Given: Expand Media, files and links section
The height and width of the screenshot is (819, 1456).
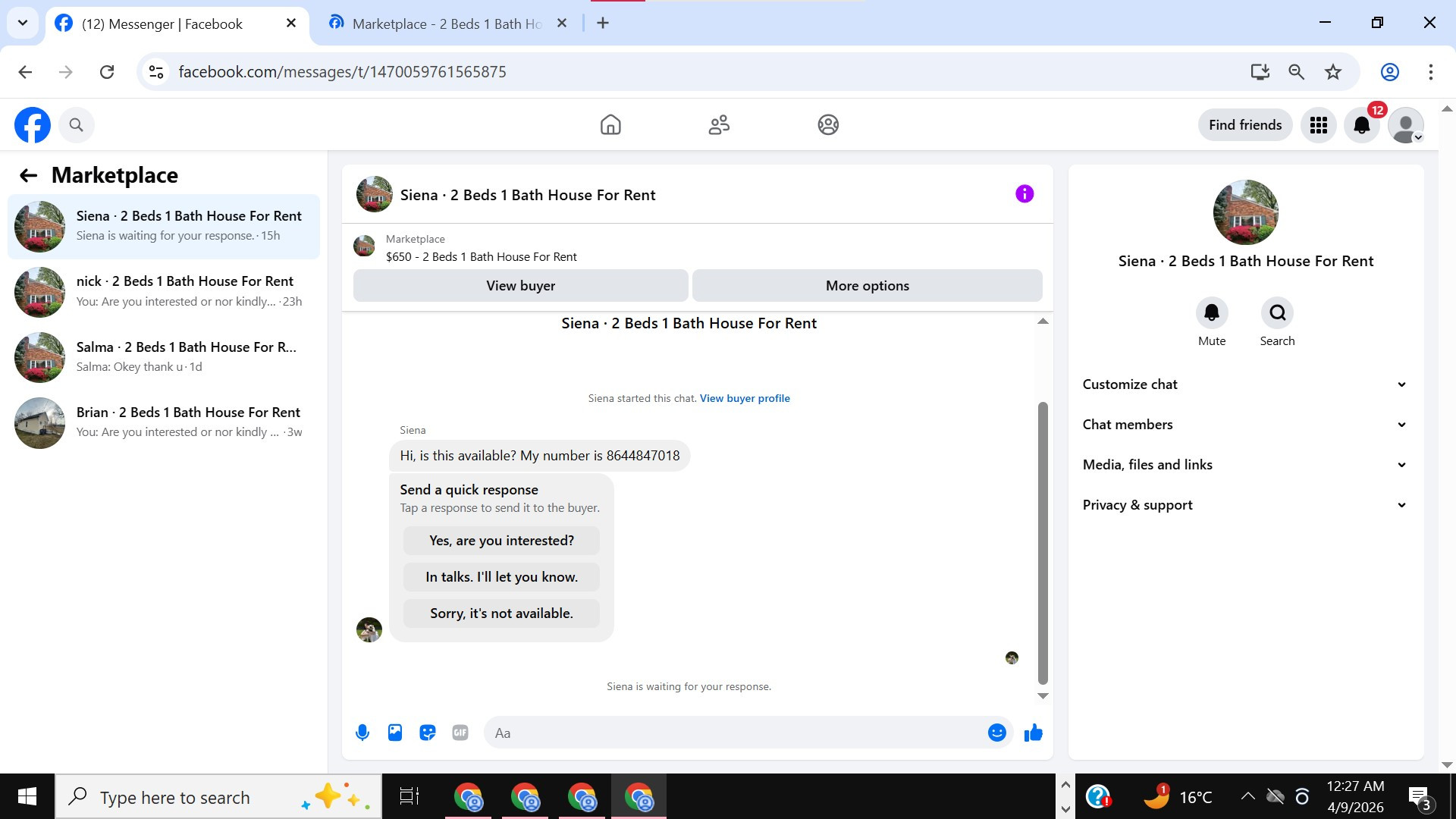Looking at the screenshot, I should click(1245, 465).
